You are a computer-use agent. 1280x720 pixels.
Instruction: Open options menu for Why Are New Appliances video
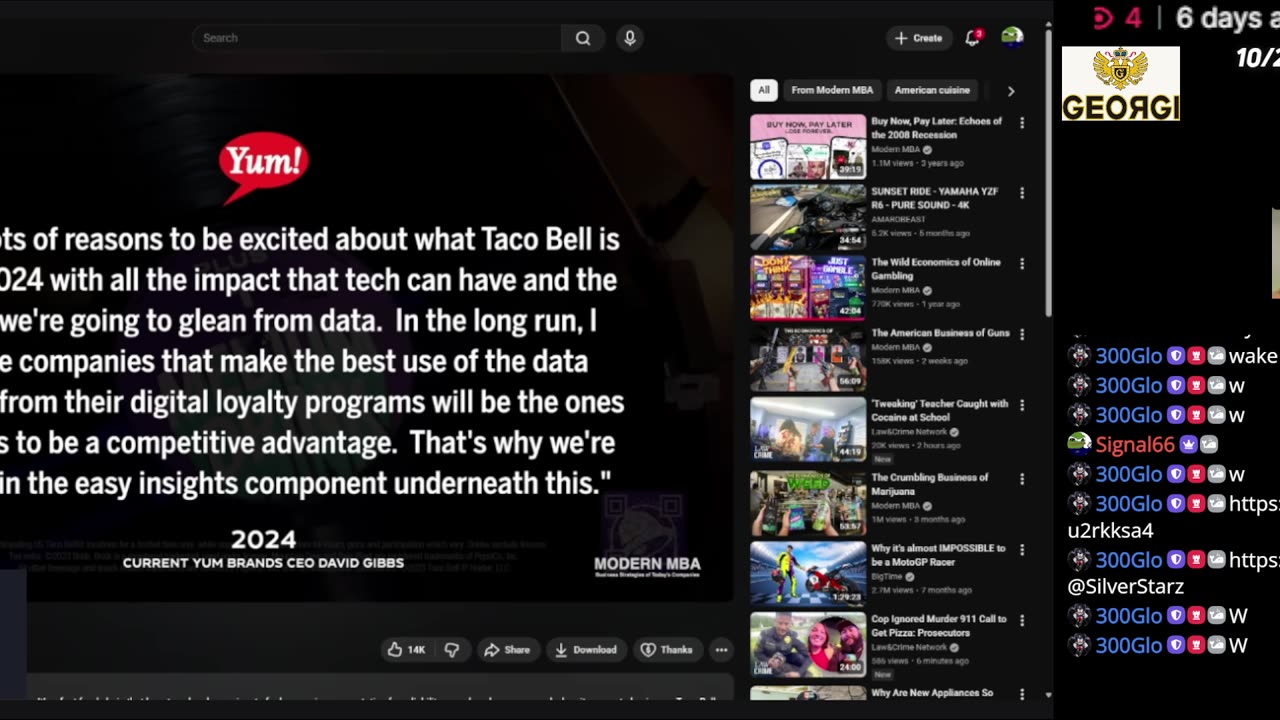tap(1022, 693)
